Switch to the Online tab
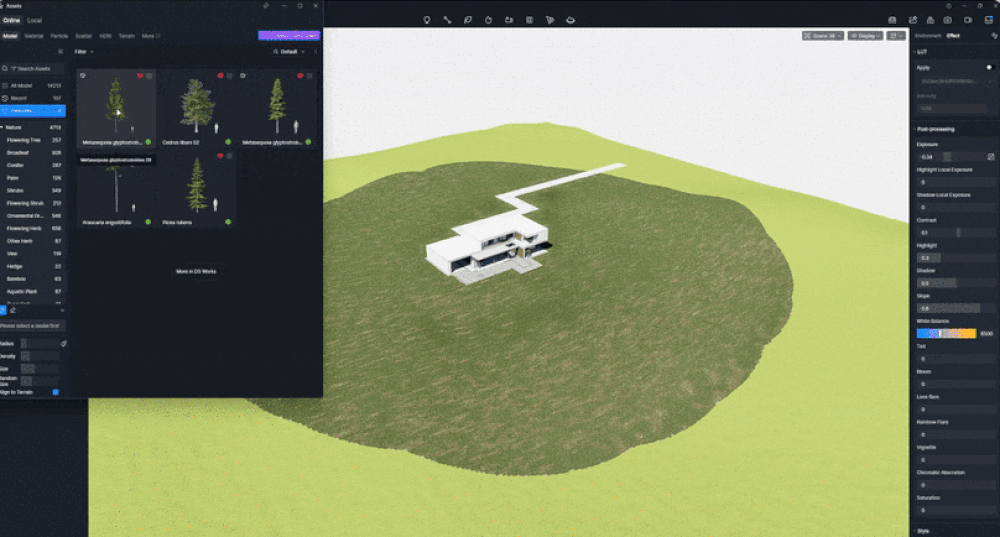 [x=11, y=20]
